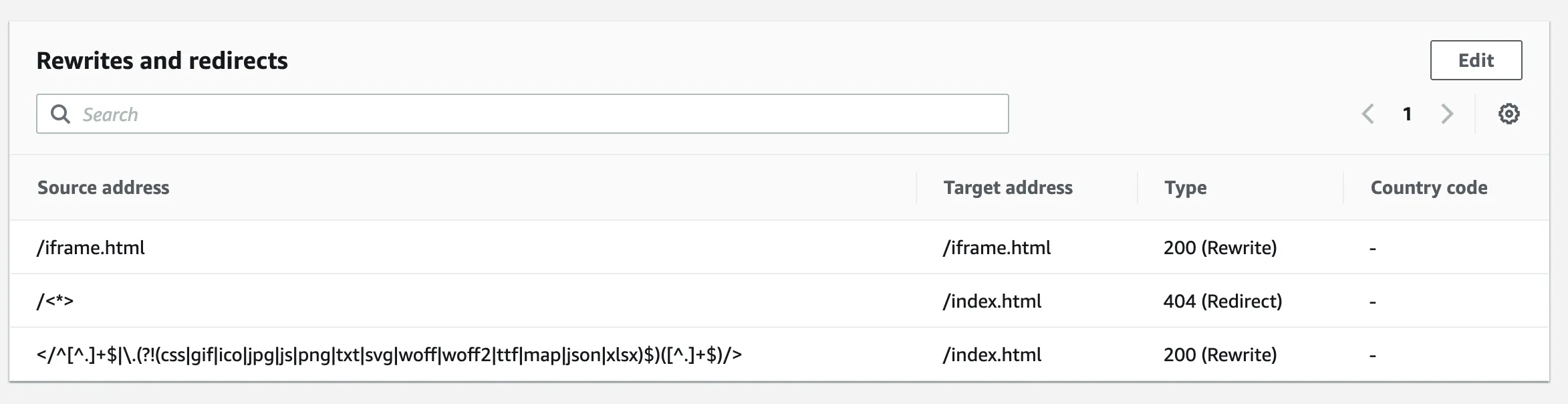Click the Country code column header
This screenshot has height=404, width=1568.
[x=1428, y=187]
